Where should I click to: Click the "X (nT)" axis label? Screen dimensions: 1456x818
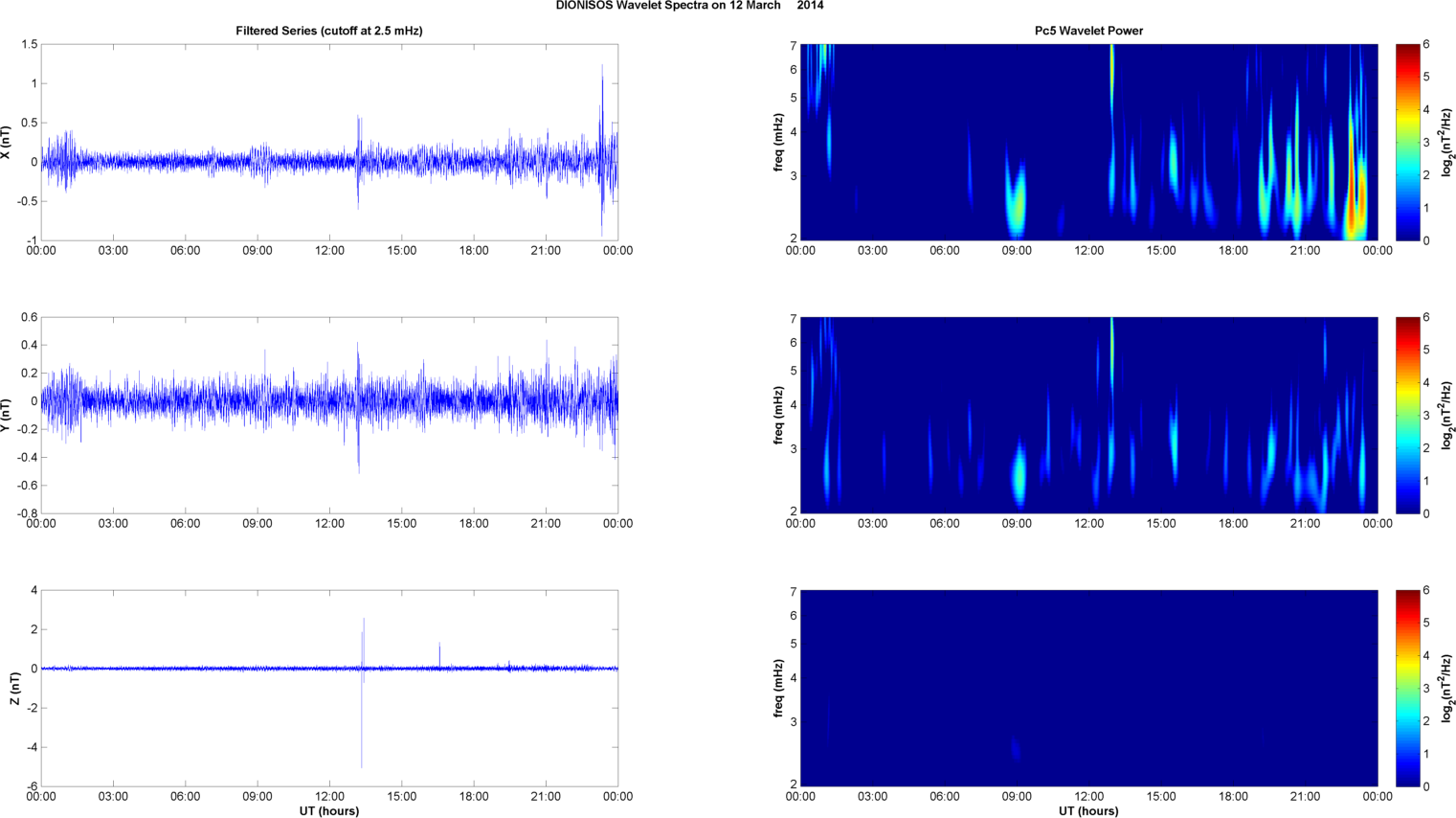pyautogui.click(x=6, y=143)
